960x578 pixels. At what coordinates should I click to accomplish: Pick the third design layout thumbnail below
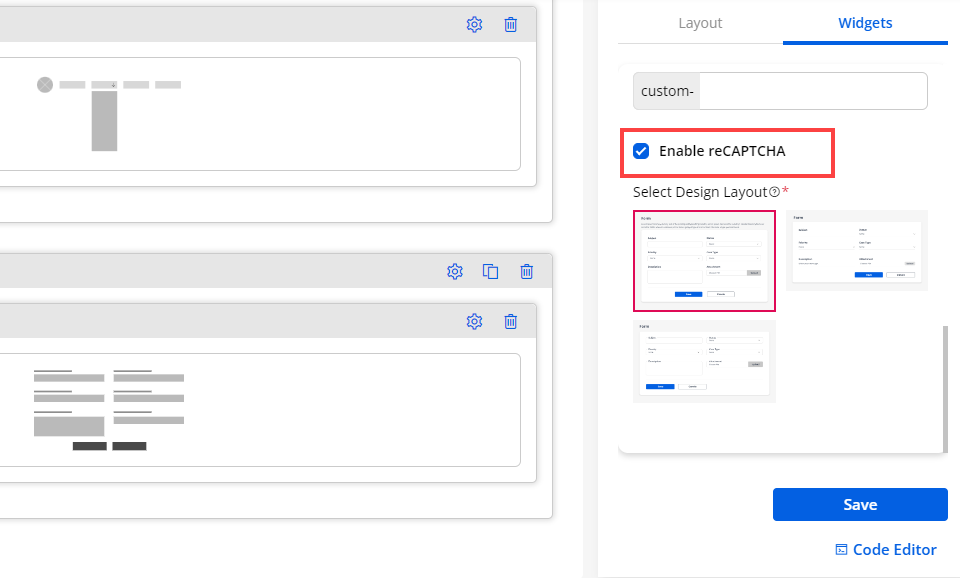(704, 361)
